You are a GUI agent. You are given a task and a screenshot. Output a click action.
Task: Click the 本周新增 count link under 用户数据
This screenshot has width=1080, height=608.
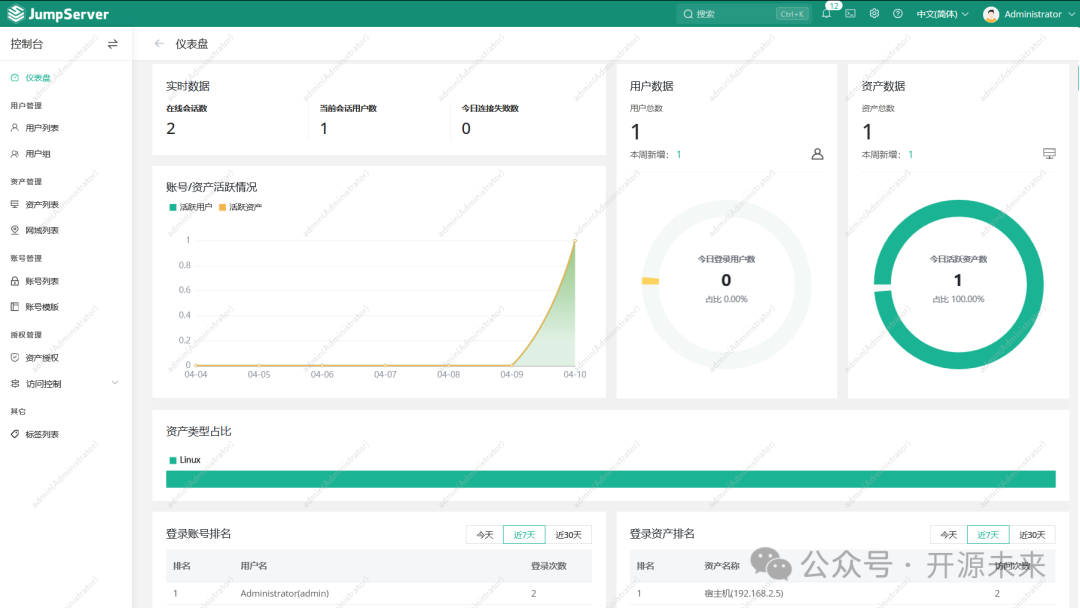(679, 154)
